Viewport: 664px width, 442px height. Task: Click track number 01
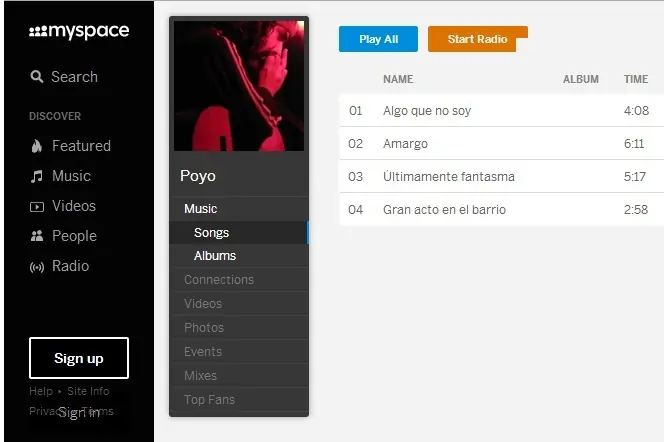pos(355,110)
